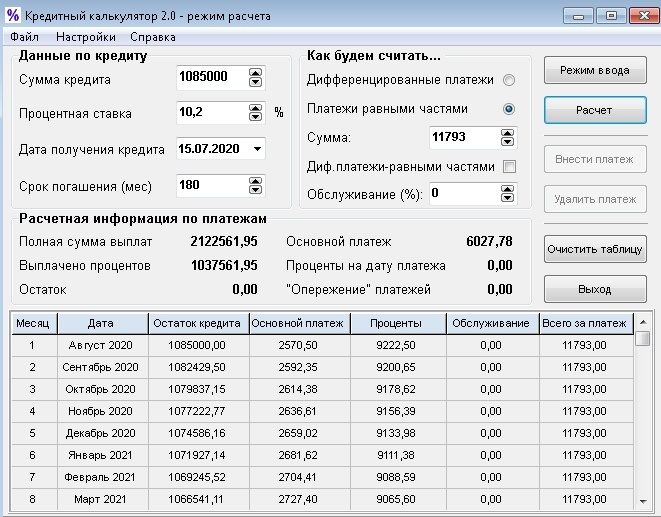Increase Срок погашения with up arrow

pyautogui.click(x=255, y=181)
